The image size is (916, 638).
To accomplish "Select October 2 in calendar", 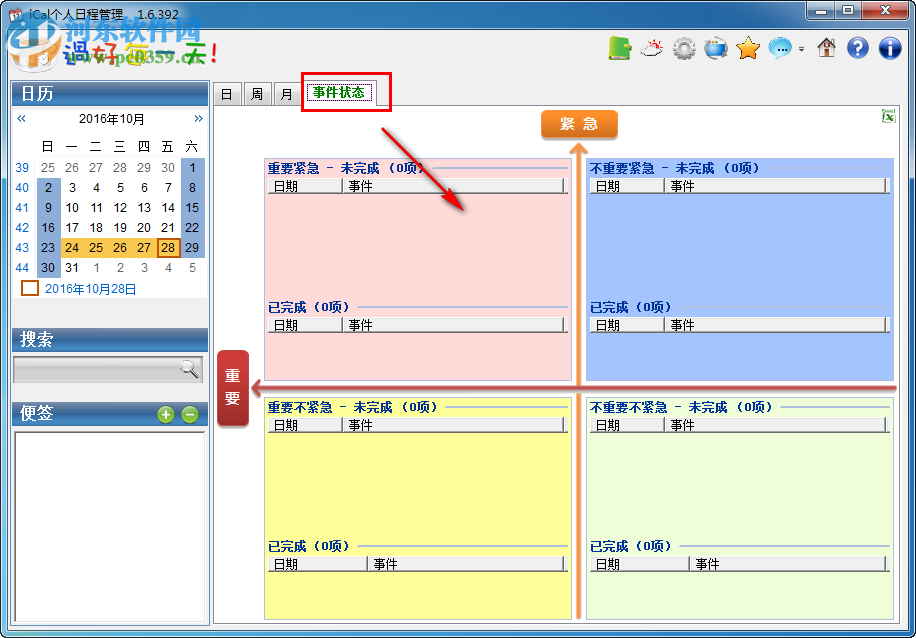I will click(48, 188).
